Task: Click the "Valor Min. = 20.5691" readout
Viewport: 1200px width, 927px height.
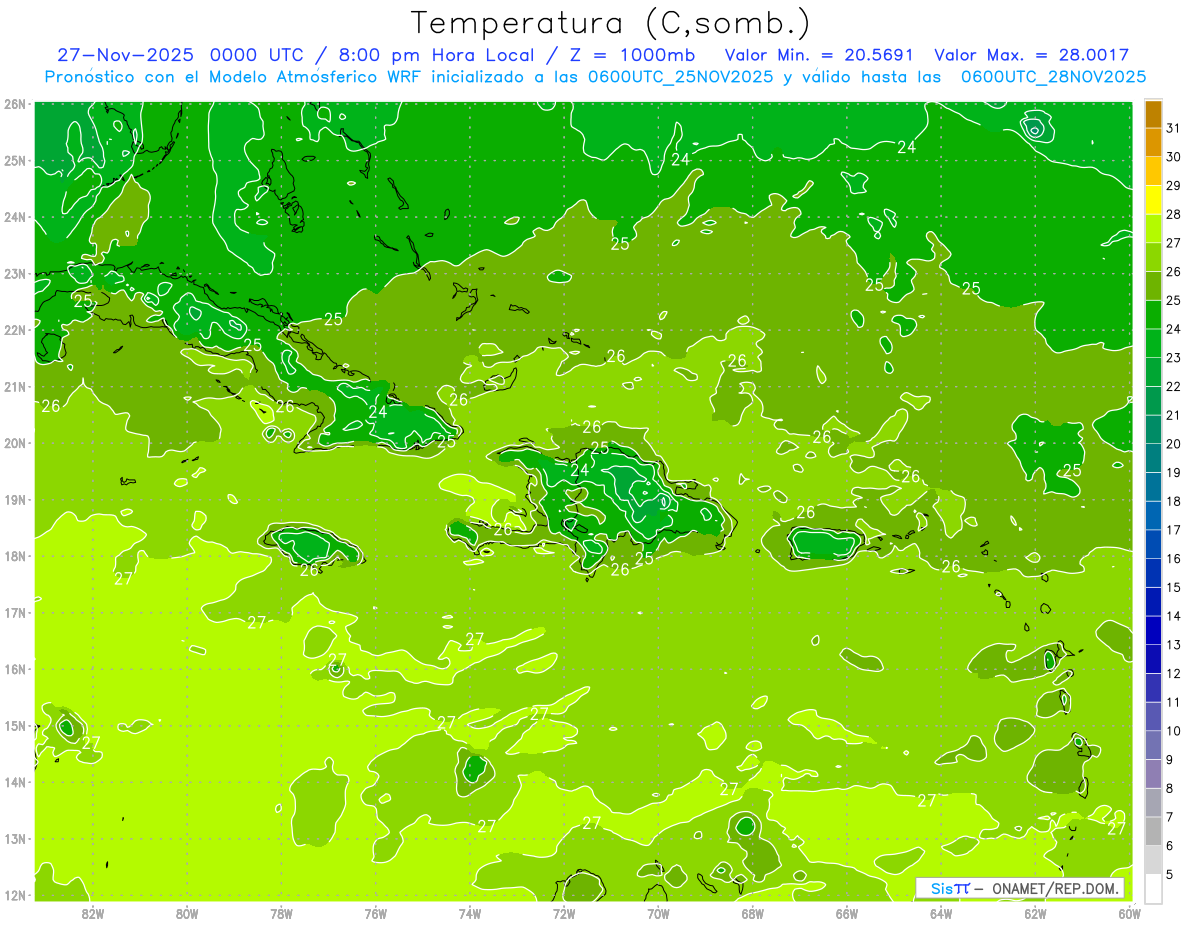Action: coord(818,55)
